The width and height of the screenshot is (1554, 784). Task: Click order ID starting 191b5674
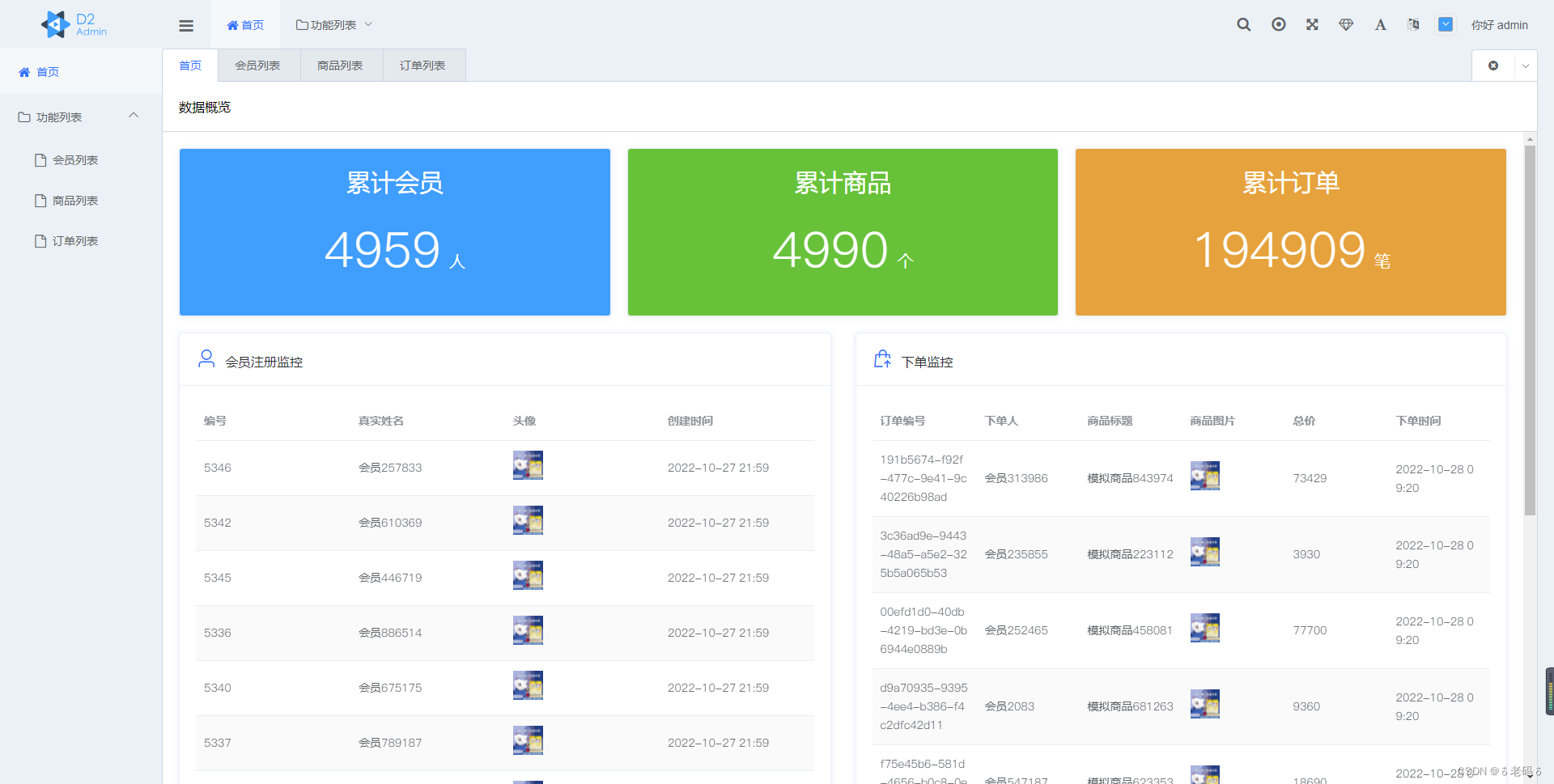[x=923, y=478]
